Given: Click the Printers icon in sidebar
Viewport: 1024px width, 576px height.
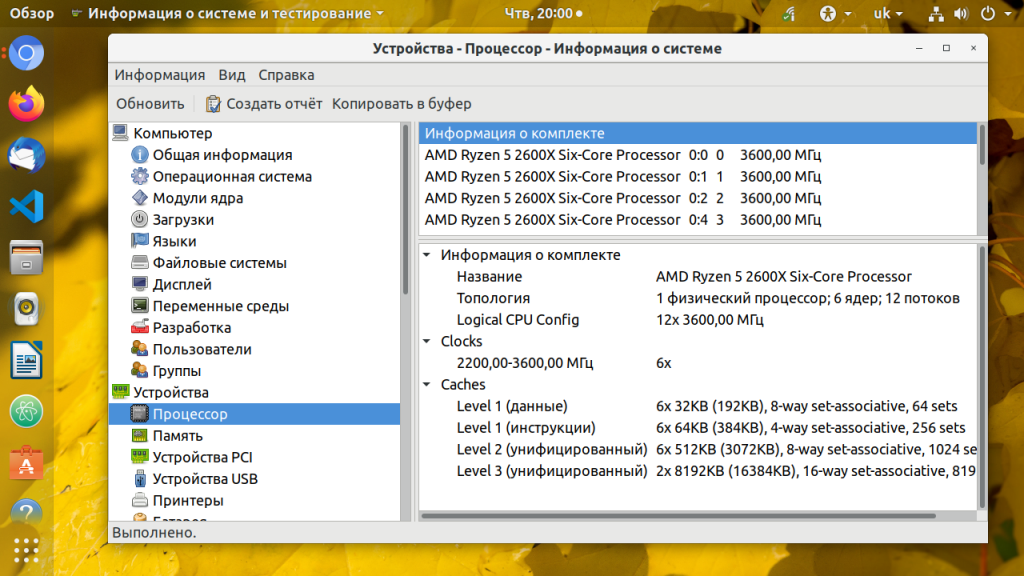Looking at the screenshot, I should (140, 501).
